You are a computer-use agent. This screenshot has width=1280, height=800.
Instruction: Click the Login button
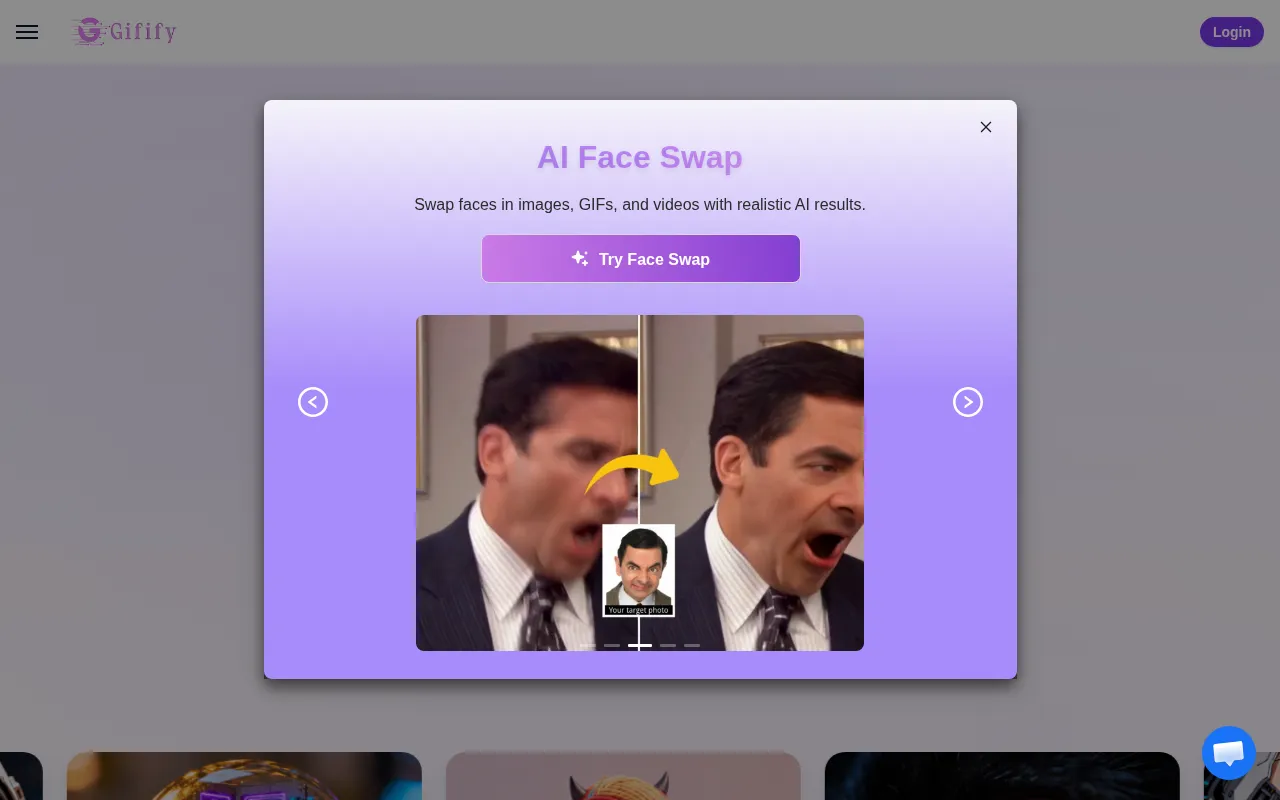(1231, 32)
